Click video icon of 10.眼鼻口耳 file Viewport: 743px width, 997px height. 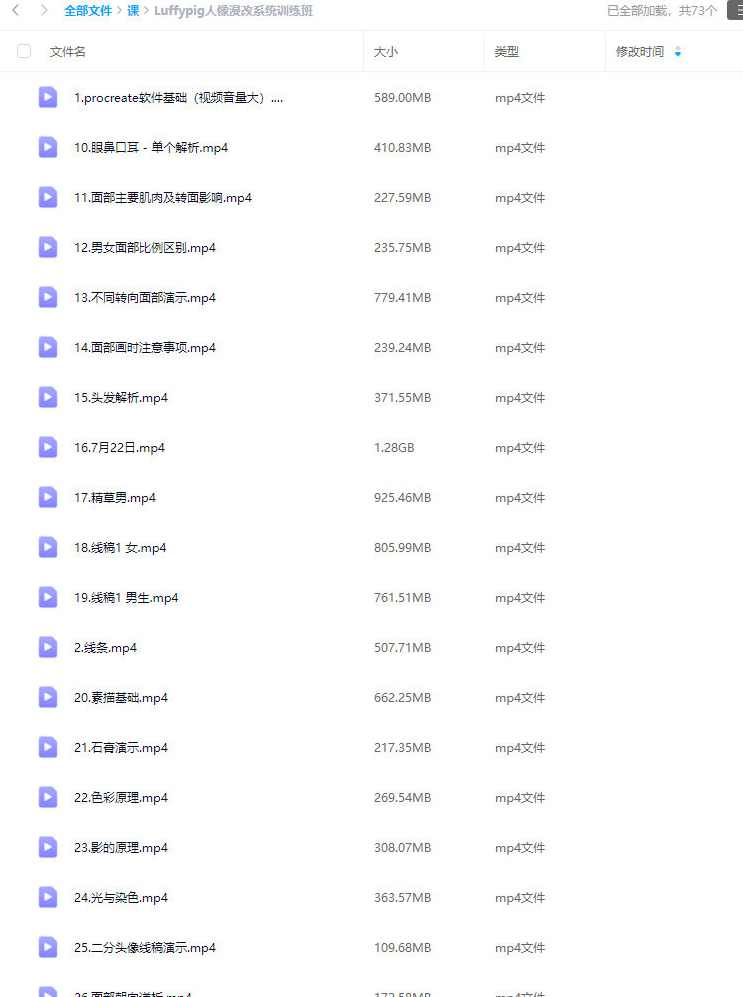pos(48,148)
